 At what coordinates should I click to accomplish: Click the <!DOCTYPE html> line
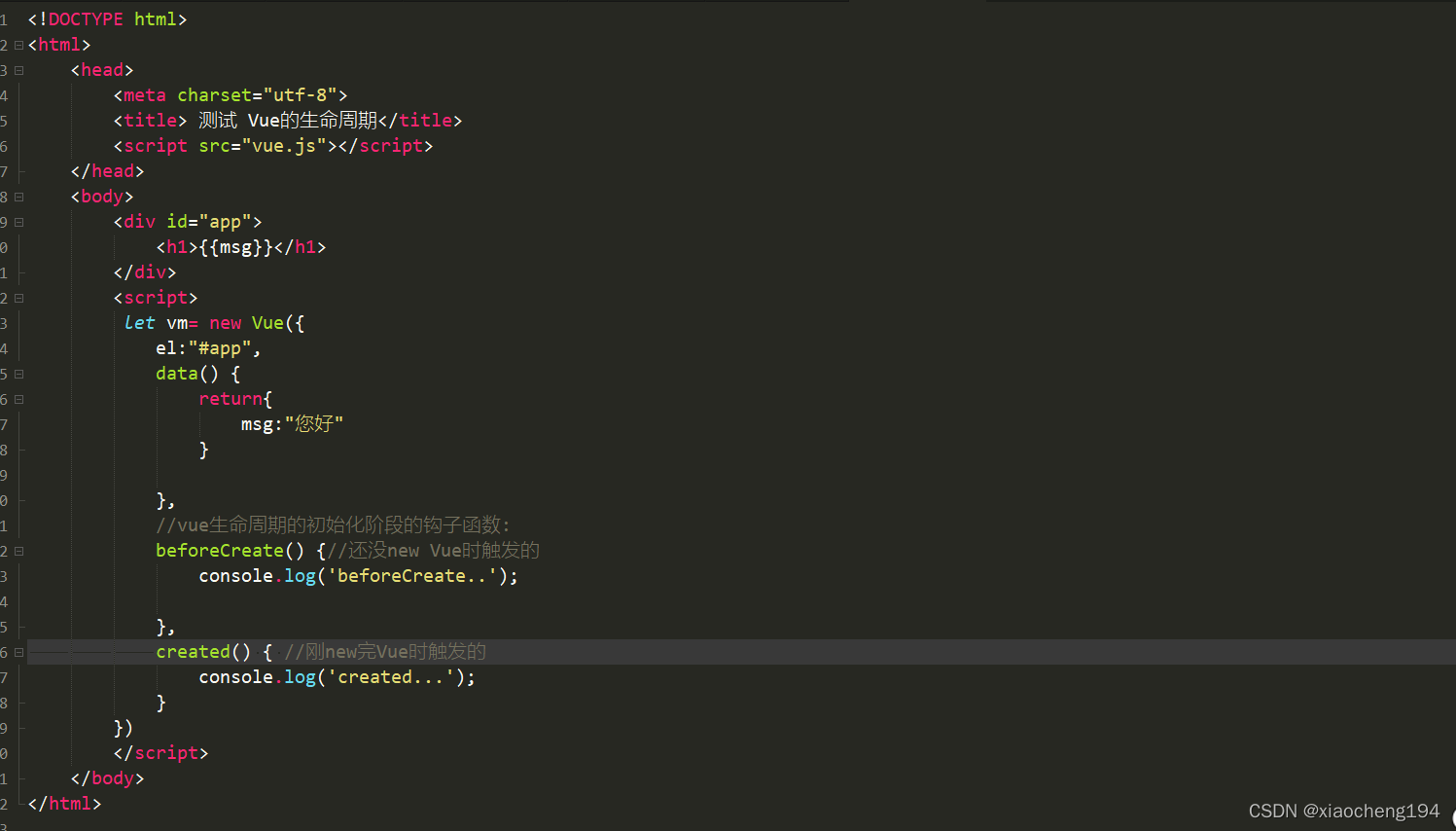pyautogui.click(x=107, y=19)
